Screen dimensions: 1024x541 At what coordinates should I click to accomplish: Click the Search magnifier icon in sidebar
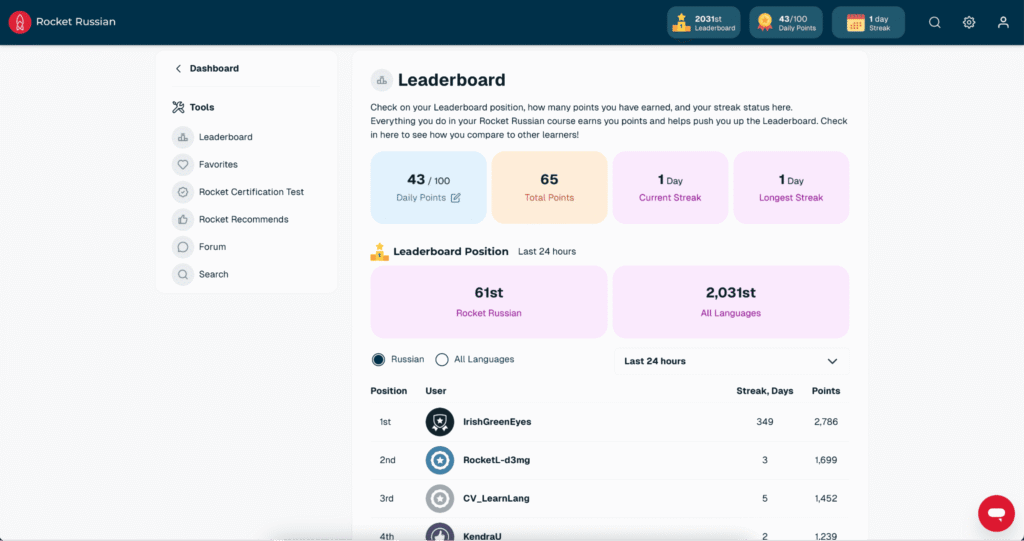tap(183, 274)
